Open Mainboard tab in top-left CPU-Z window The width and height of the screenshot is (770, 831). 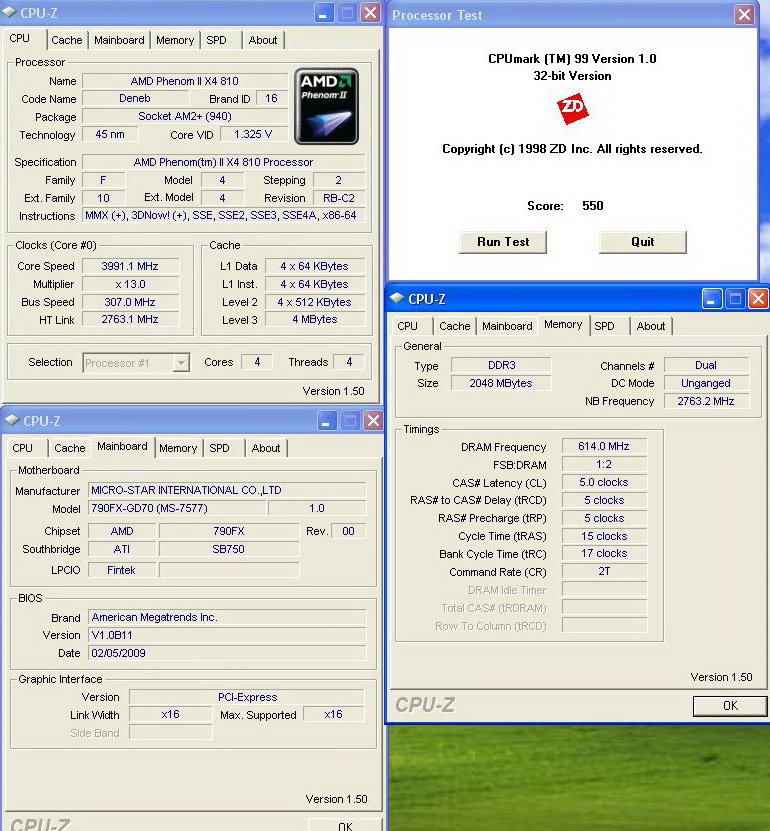pyautogui.click(x=119, y=40)
